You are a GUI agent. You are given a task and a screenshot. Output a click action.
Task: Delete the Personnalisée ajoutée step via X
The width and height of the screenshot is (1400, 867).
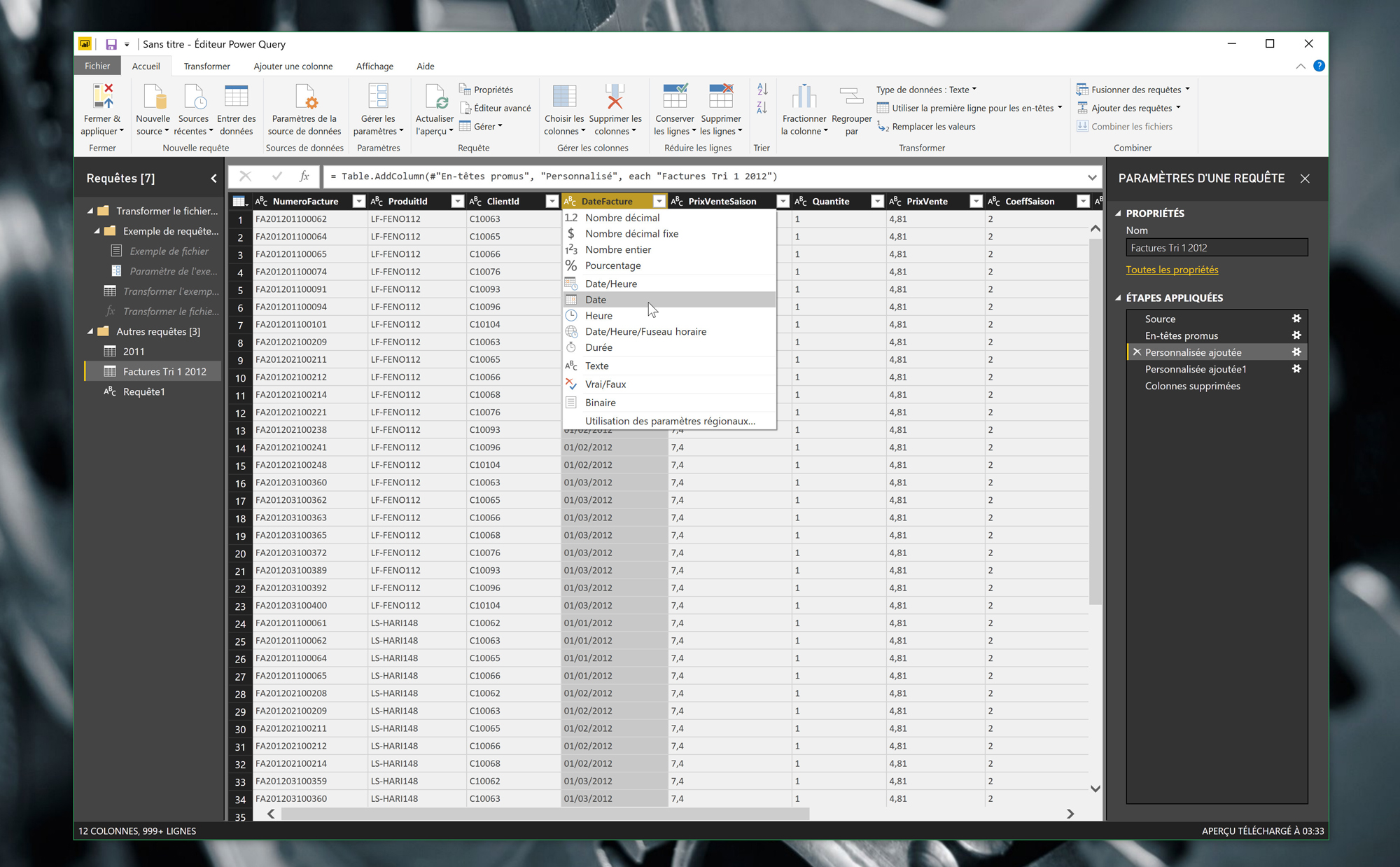(x=1137, y=352)
